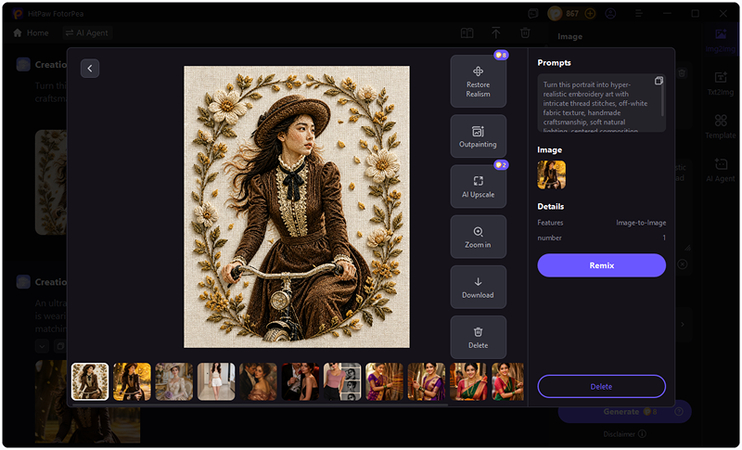Click the book guide icon in the top toolbar

pyautogui.click(x=467, y=33)
